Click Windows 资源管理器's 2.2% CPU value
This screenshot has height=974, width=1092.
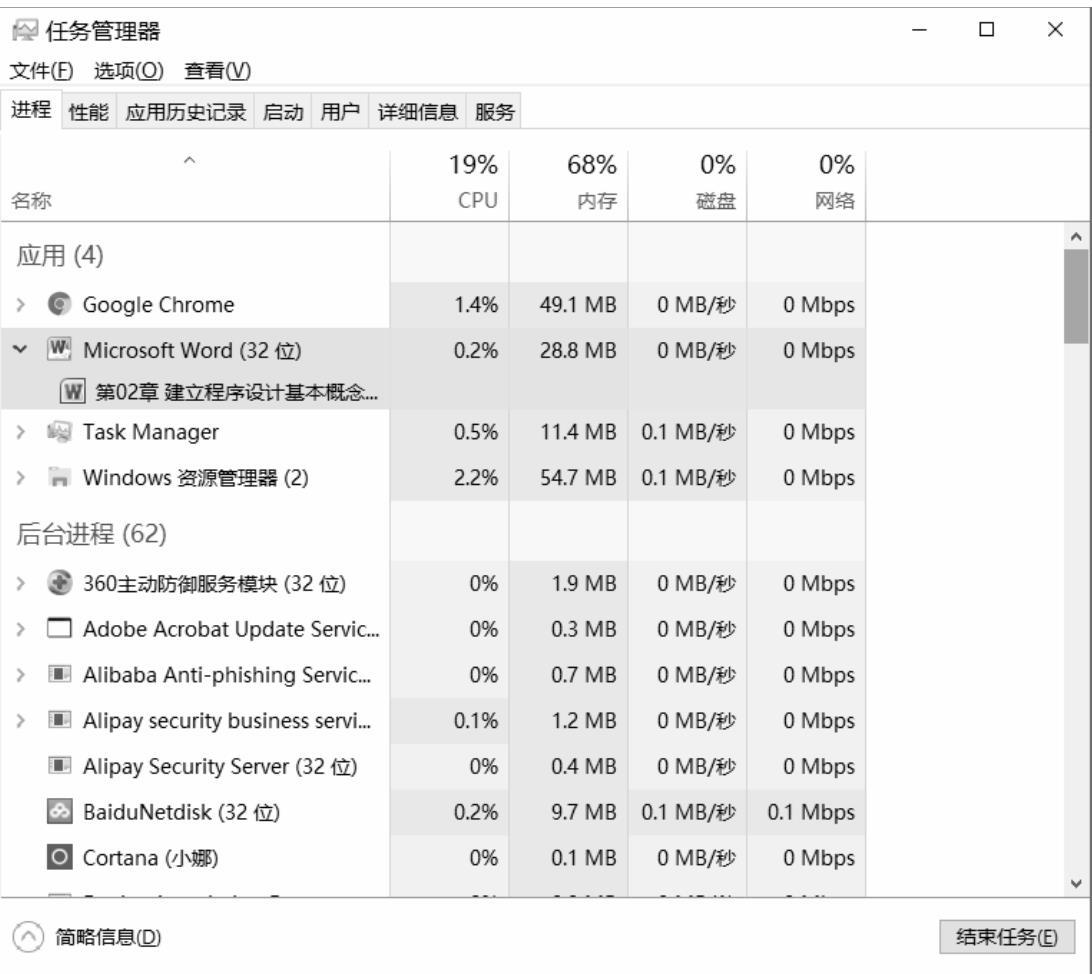click(476, 478)
